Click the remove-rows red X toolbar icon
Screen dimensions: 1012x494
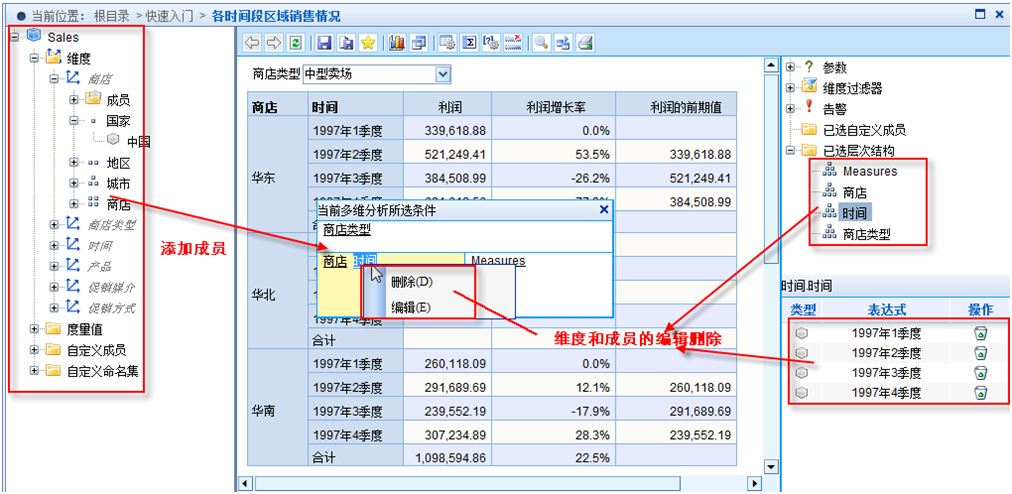click(x=512, y=43)
